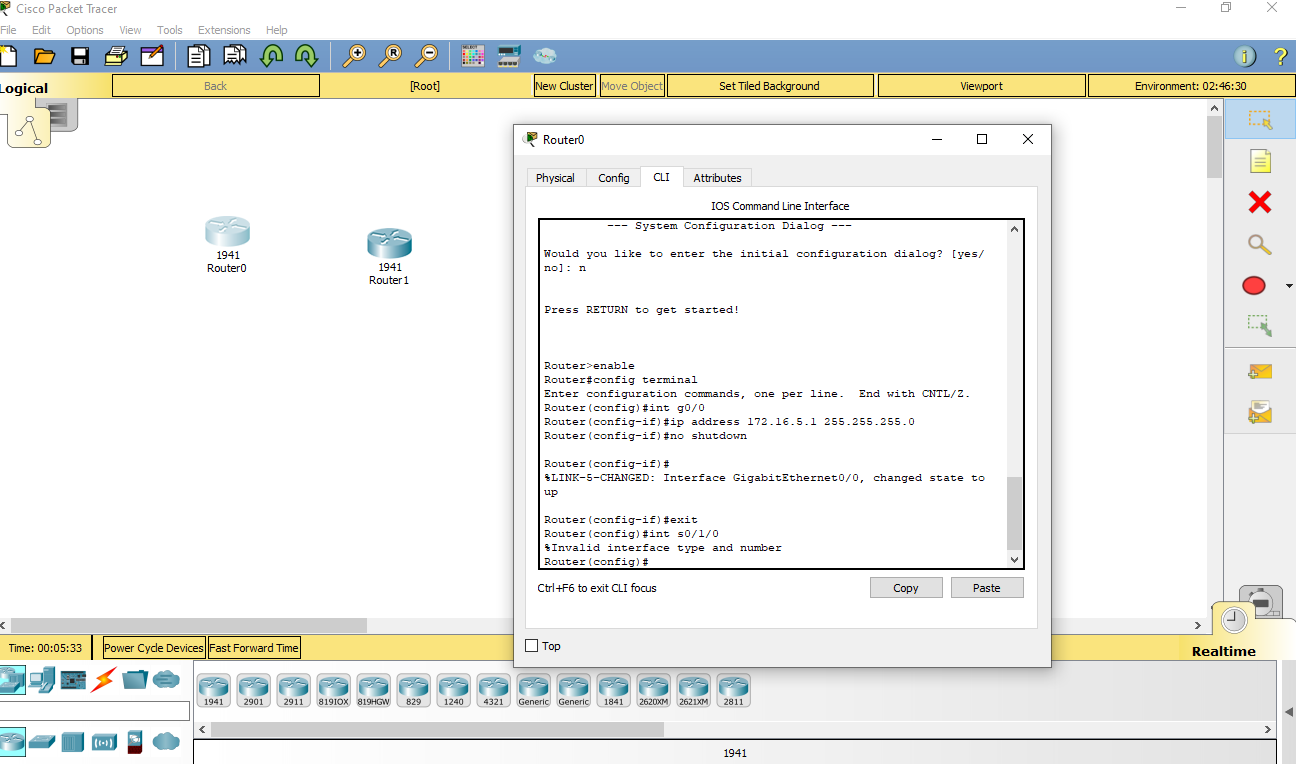The image size is (1296, 764).
Task: Pick the 2911 router from the device list
Action: [294, 690]
